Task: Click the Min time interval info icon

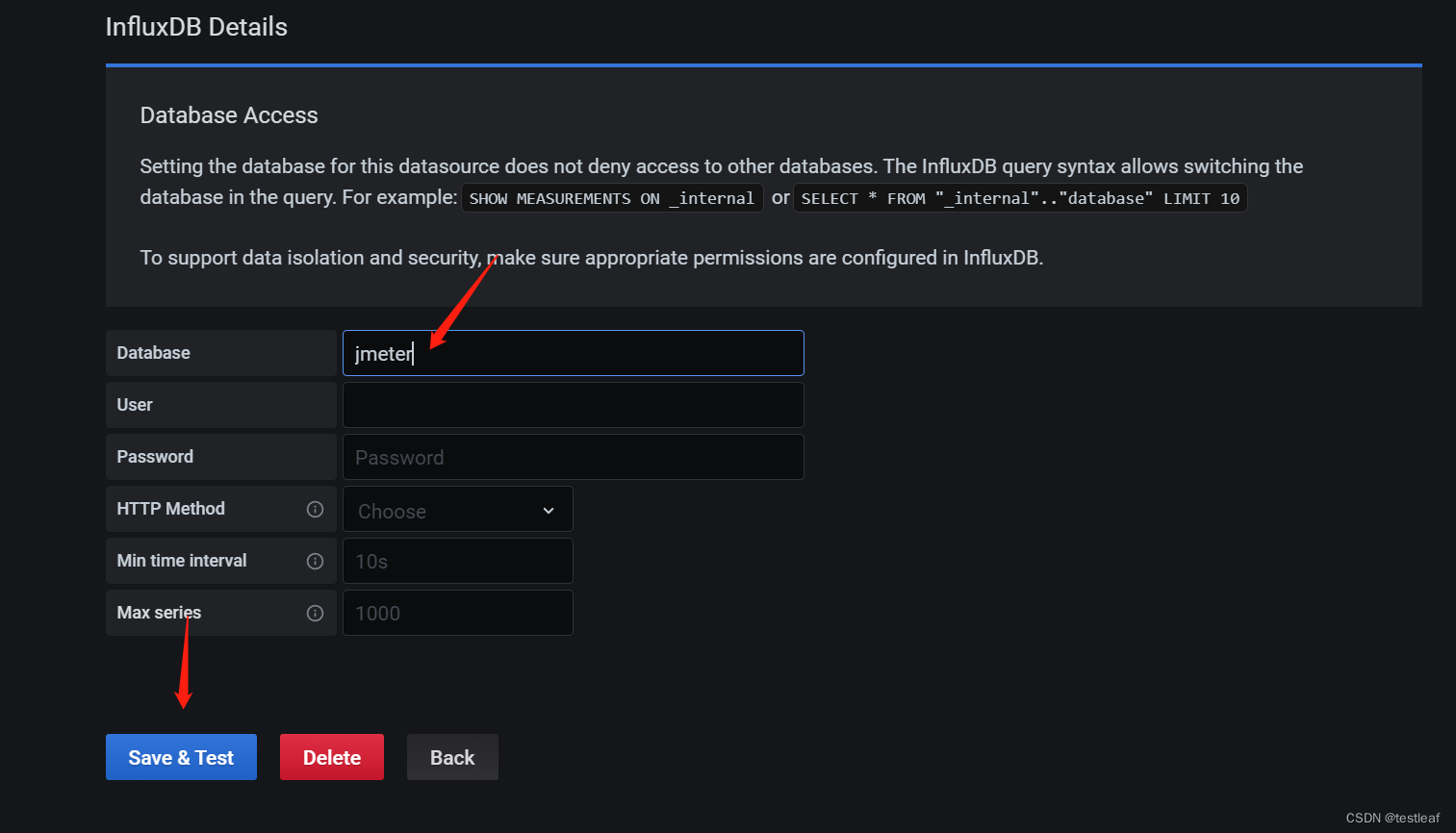Action: 315,561
